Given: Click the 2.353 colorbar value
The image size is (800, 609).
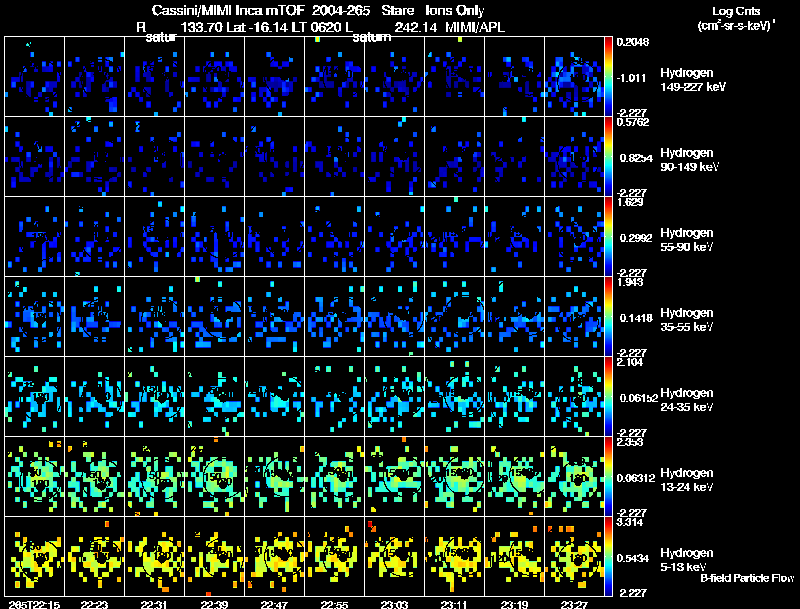Looking at the screenshot, I should (x=630, y=442).
